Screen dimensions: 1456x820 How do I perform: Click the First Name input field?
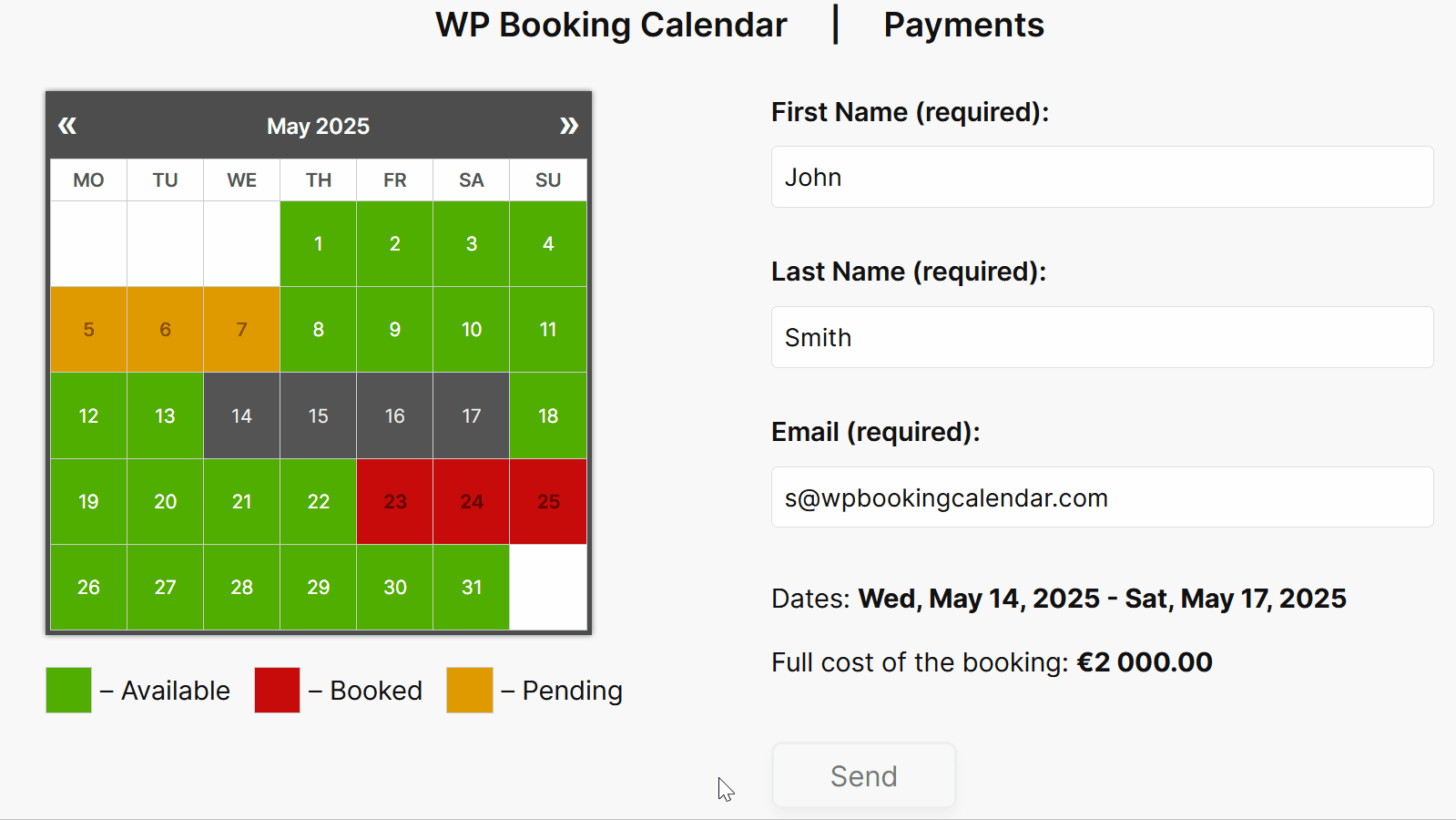tap(1102, 177)
